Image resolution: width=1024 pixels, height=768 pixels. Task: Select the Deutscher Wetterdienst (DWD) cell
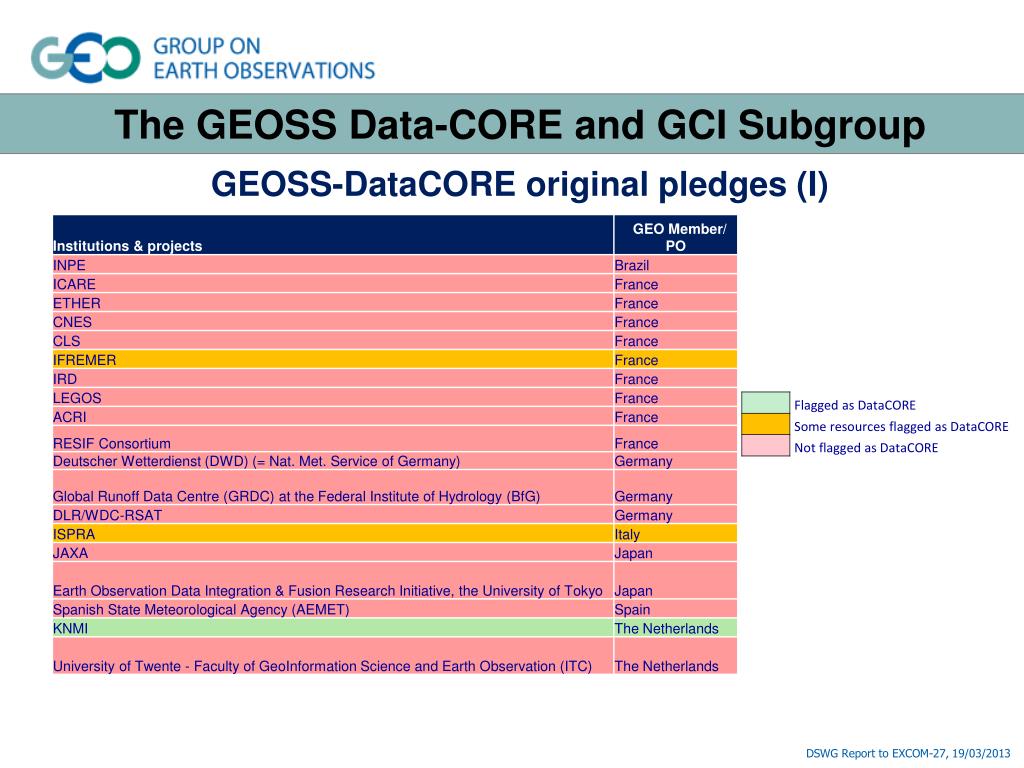pyautogui.click(x=333, y=460)
